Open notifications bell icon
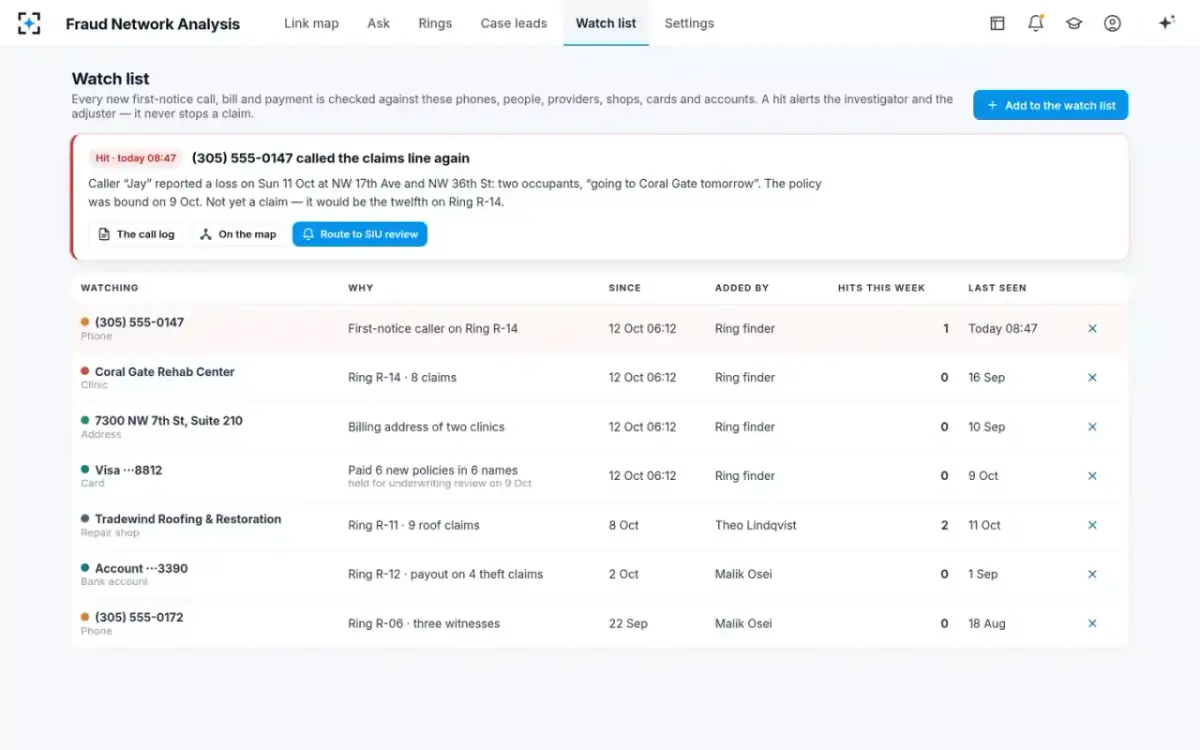 [x=1036, y=23]
